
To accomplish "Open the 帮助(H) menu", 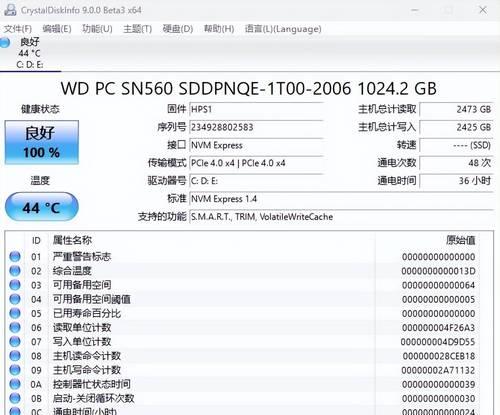I will pyautogui.click(x=219, y=29).
